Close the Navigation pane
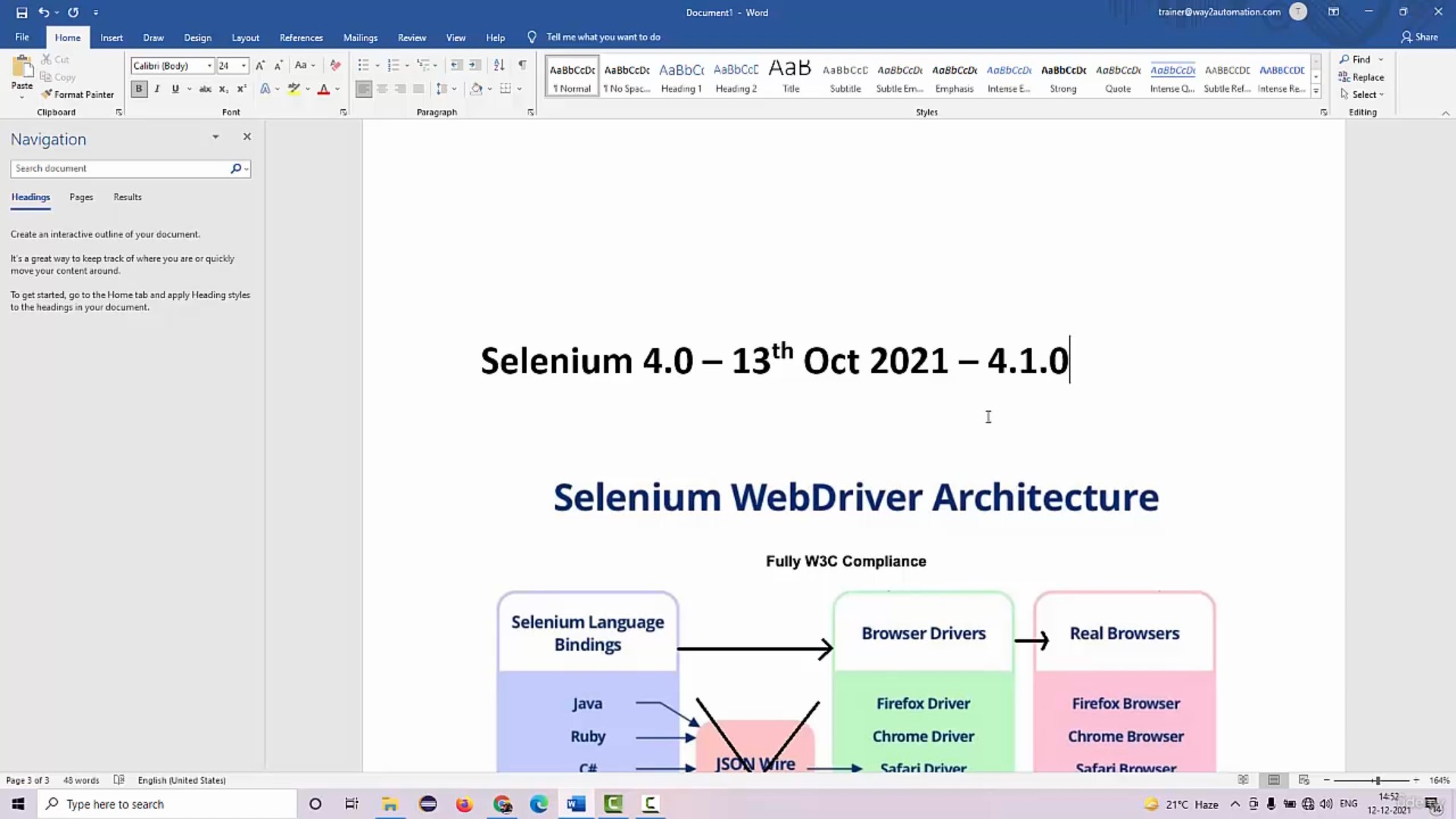The height and width of the screenshot is (819, 1456). (246, 136)
